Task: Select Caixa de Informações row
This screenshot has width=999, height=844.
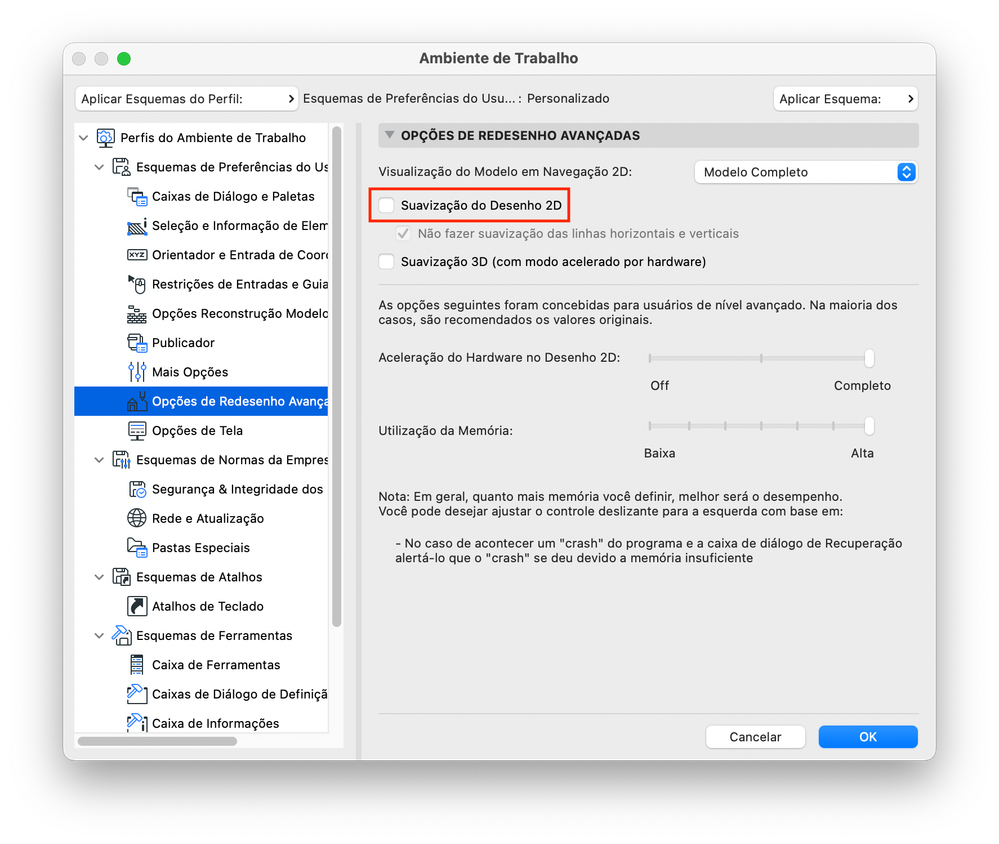Action: [x=201, y=723]
